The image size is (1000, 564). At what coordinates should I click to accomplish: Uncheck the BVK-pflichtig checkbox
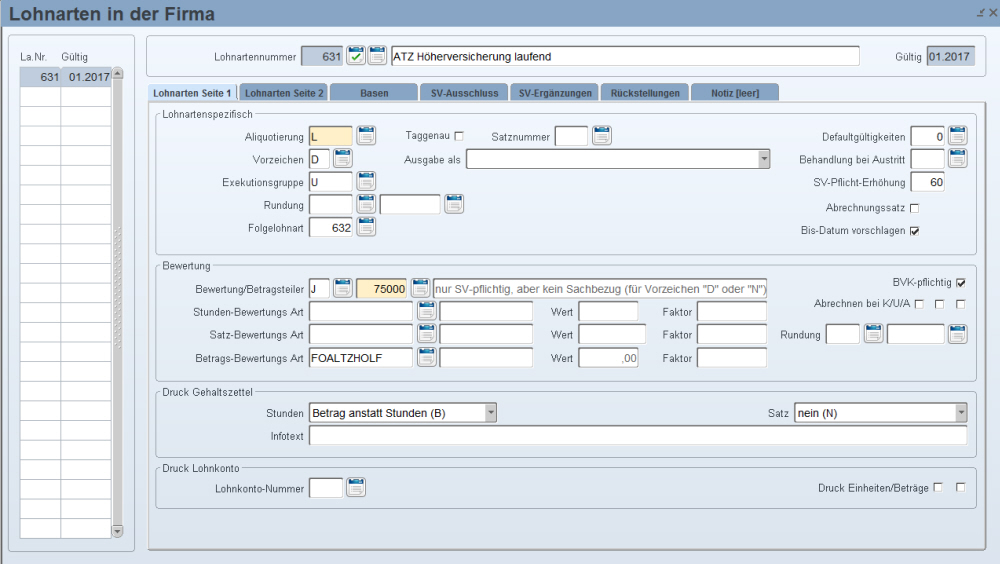pos(961,282)
